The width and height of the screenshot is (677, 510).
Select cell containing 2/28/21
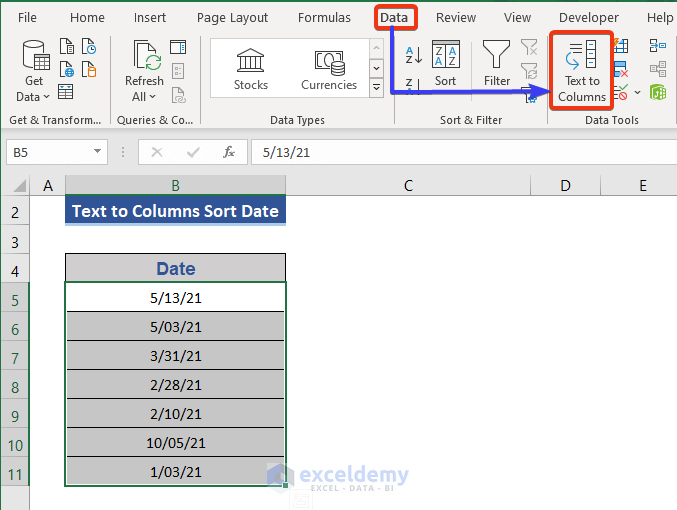coord(175,385)
